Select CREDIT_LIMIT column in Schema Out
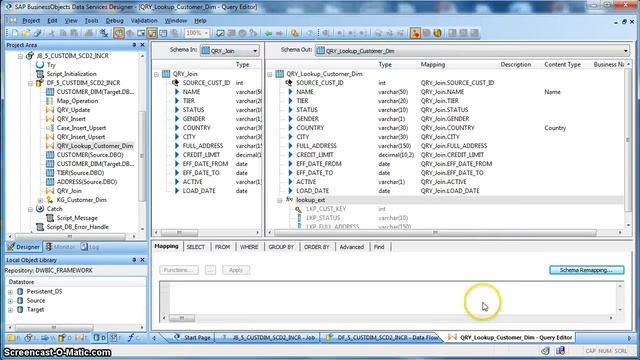 (x=315, y=155)
